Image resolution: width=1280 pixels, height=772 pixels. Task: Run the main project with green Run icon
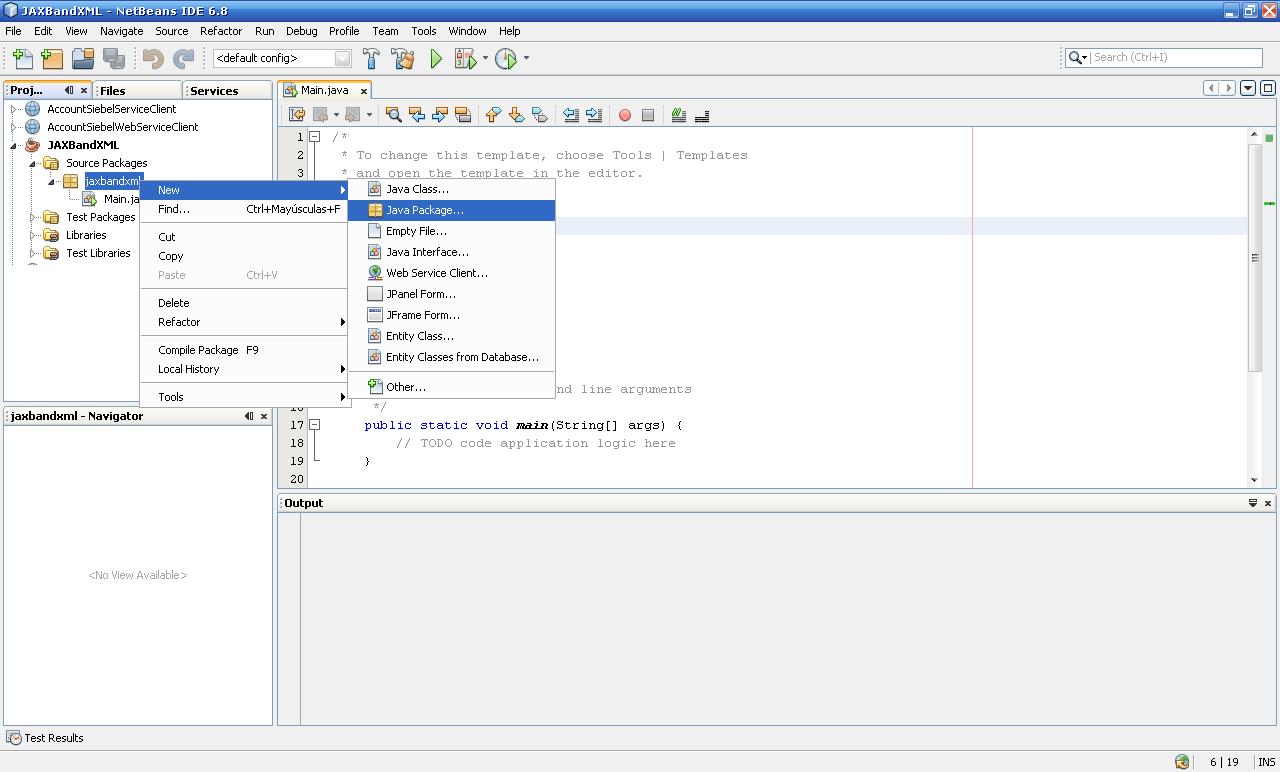pos(436,59)
